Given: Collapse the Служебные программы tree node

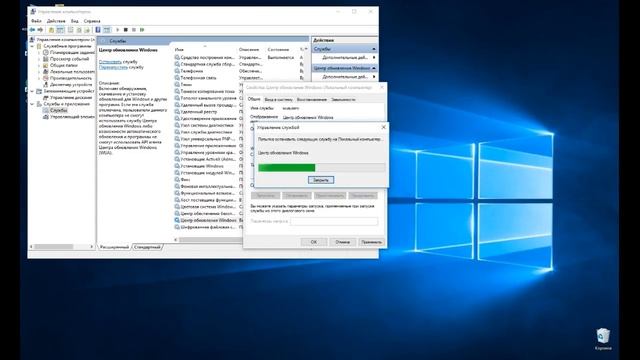Looking at the screenshot, I should 33,47.
